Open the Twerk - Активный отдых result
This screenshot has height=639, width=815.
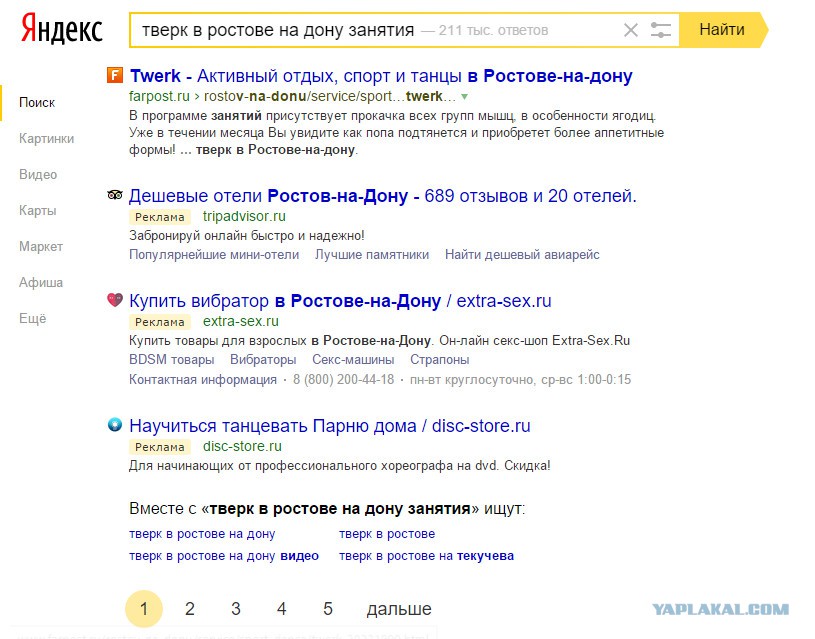[381, 76]
